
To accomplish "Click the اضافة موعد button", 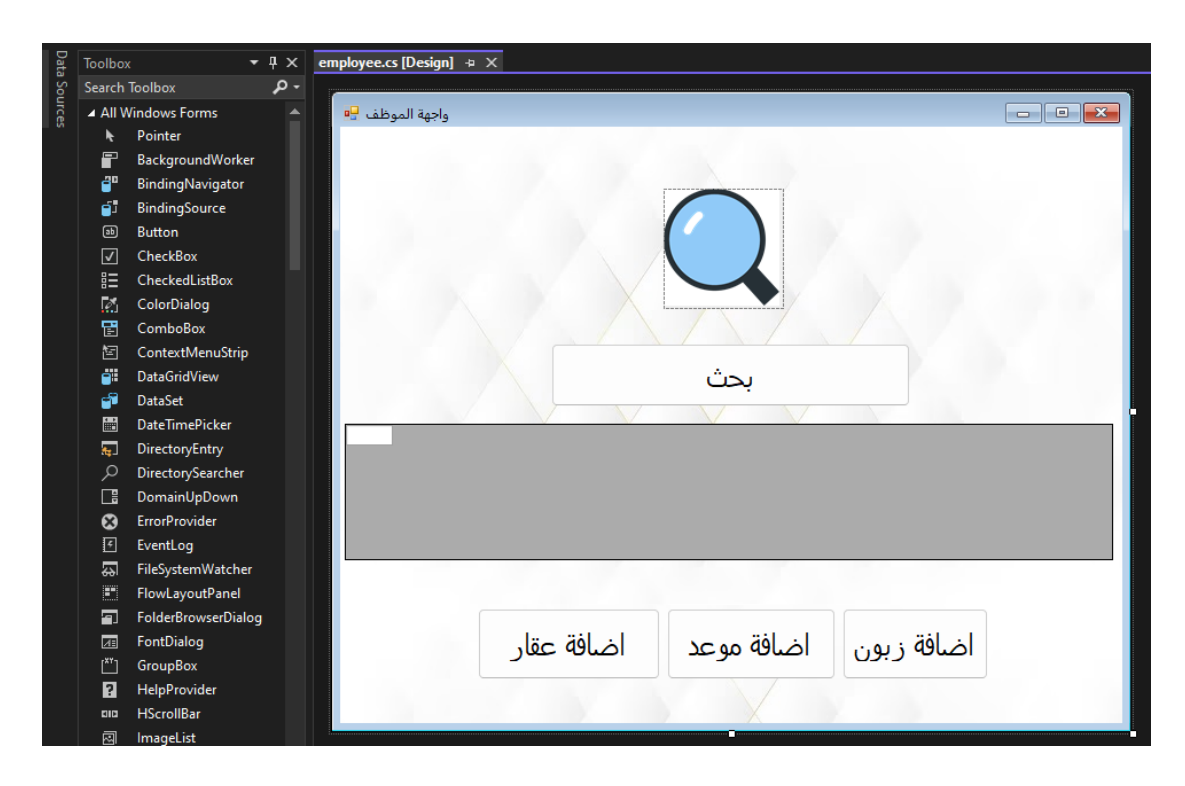I will pos(750,644).
